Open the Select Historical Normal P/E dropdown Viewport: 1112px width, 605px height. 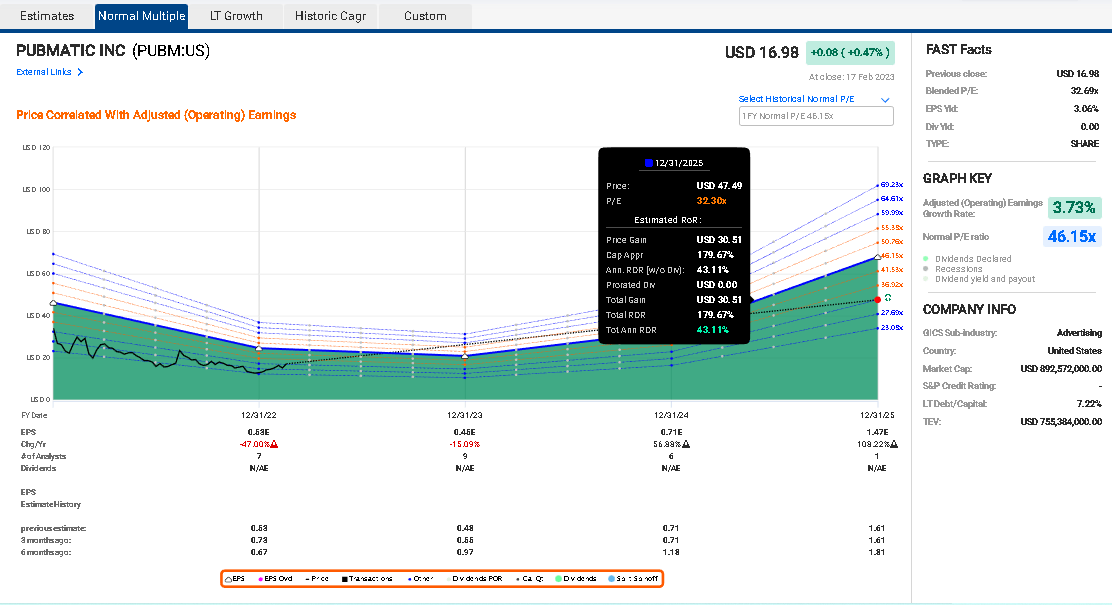point(884,100)
